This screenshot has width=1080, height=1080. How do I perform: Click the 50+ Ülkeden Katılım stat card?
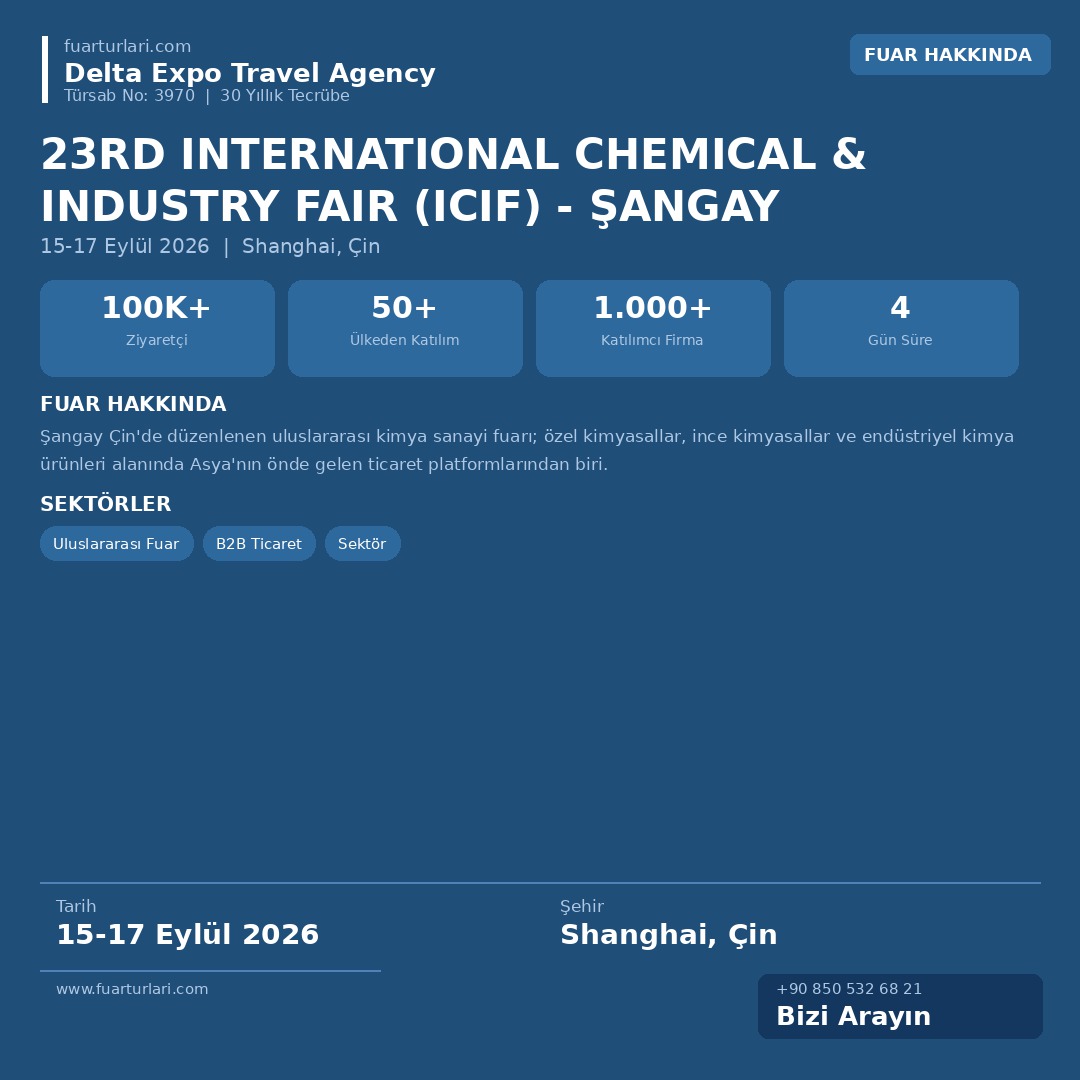[405, 328]
